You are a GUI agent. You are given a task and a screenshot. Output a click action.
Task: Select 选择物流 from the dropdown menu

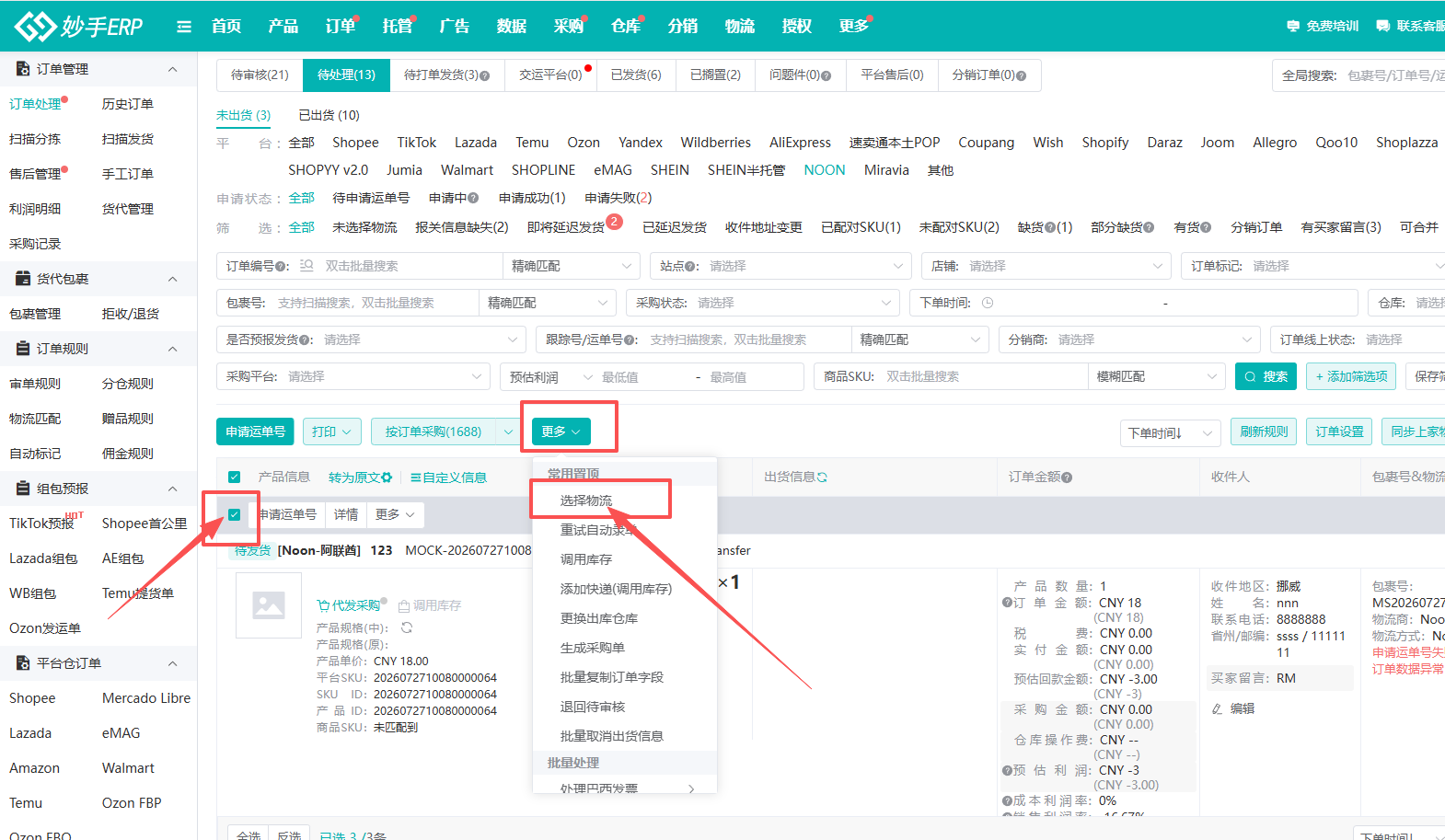pos(586,501)
